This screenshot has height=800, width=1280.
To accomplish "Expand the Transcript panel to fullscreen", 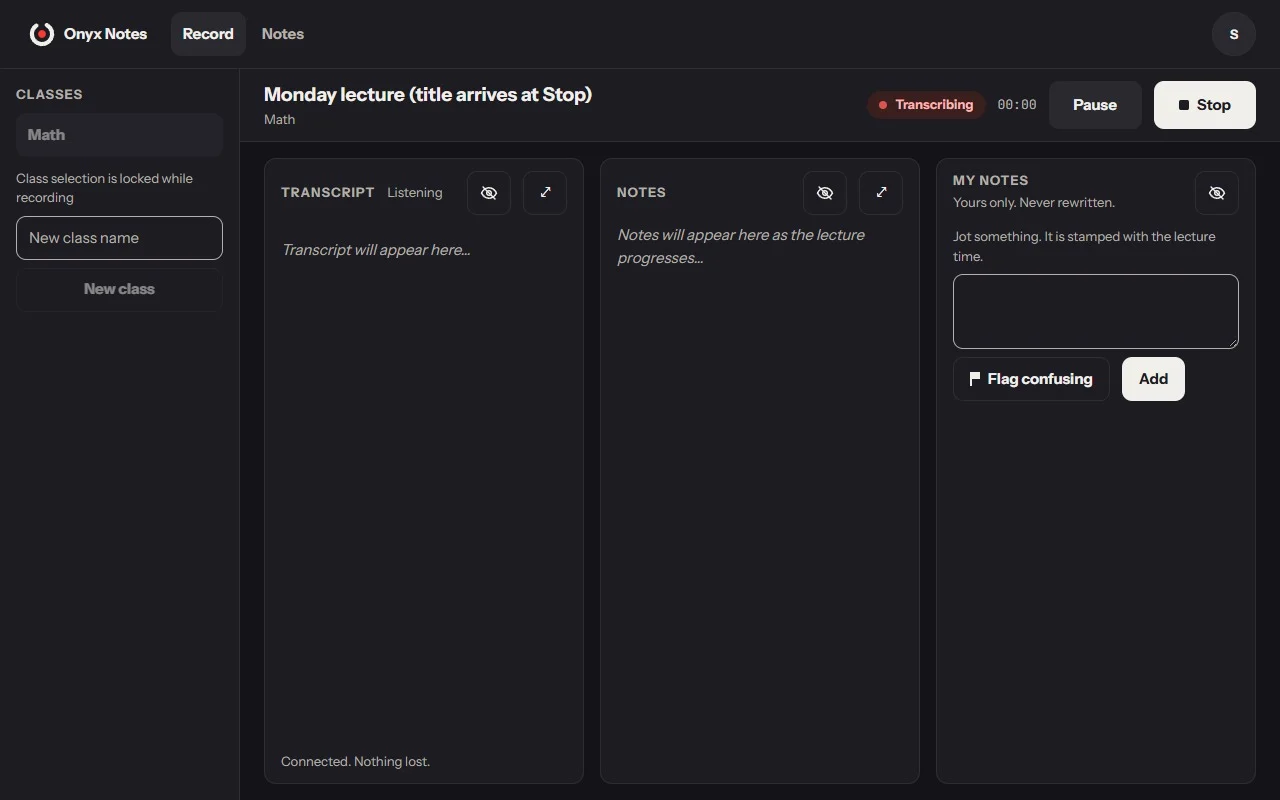I will tap(545, 193).
